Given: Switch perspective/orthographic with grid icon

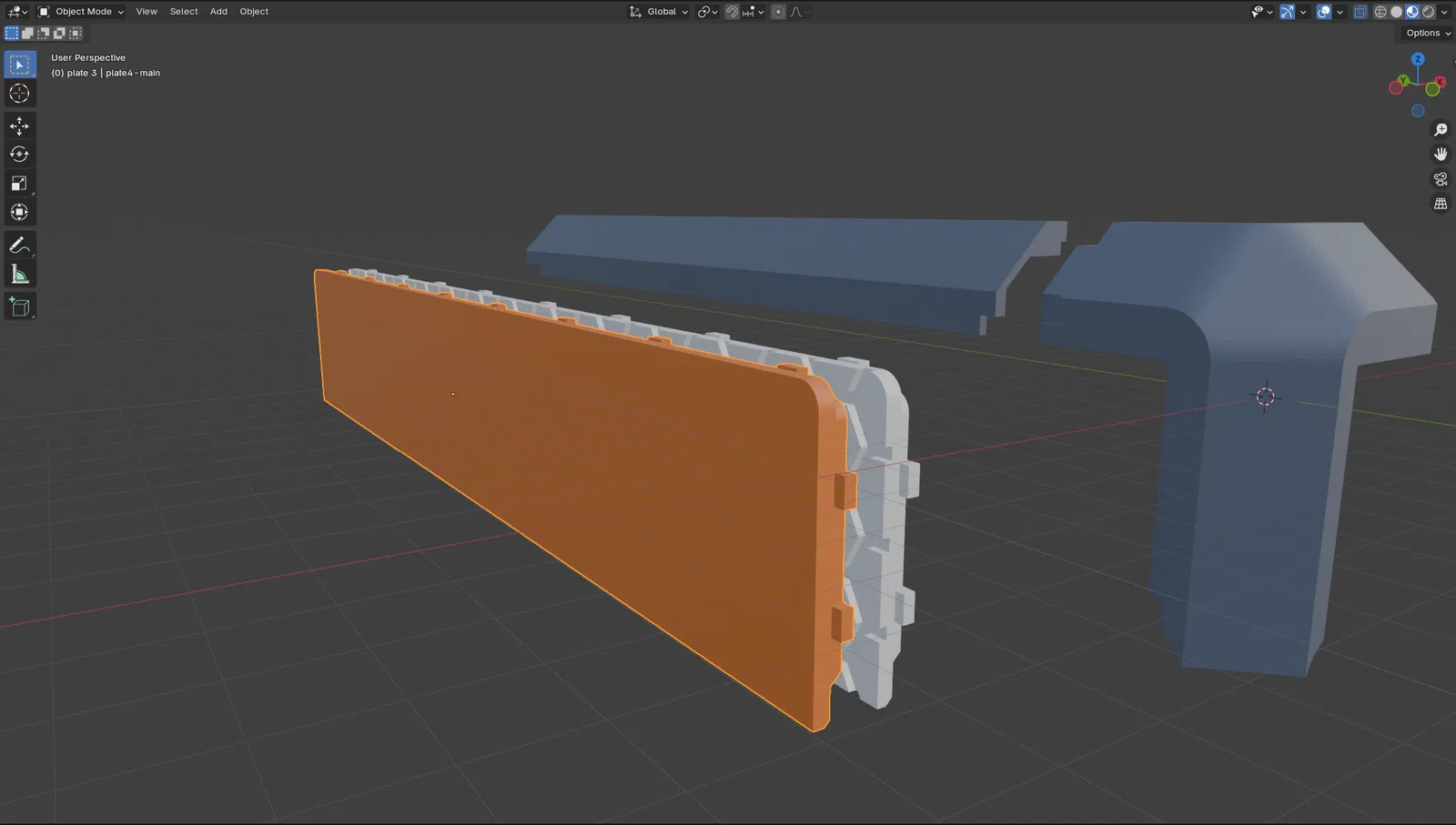Looking at the screenshot, I should pyautogui.click(x=1441, y=204).
